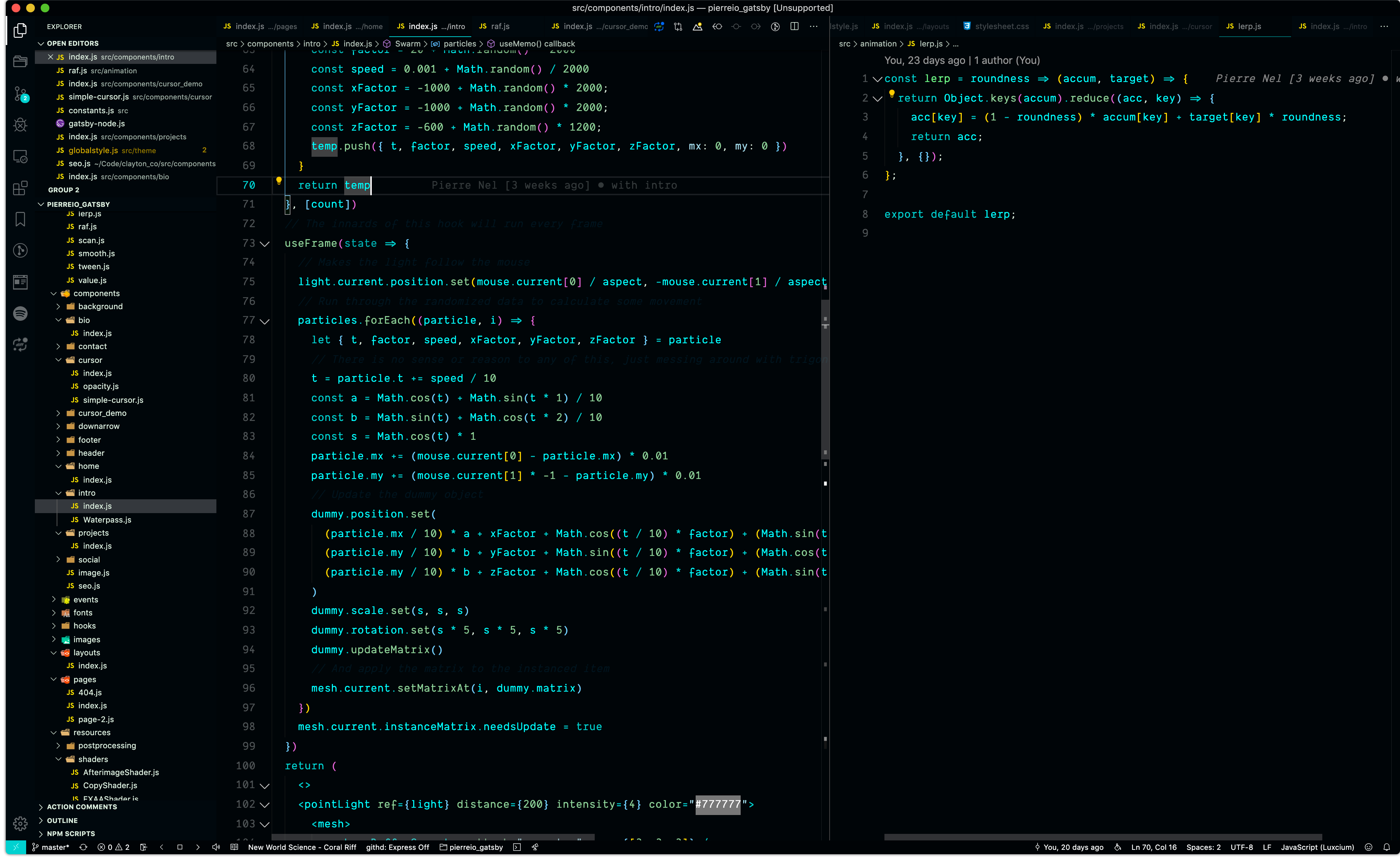This screenshot has width=1400, height=860.
Task: Click the errors and warnings count
Action: [113, 847]
